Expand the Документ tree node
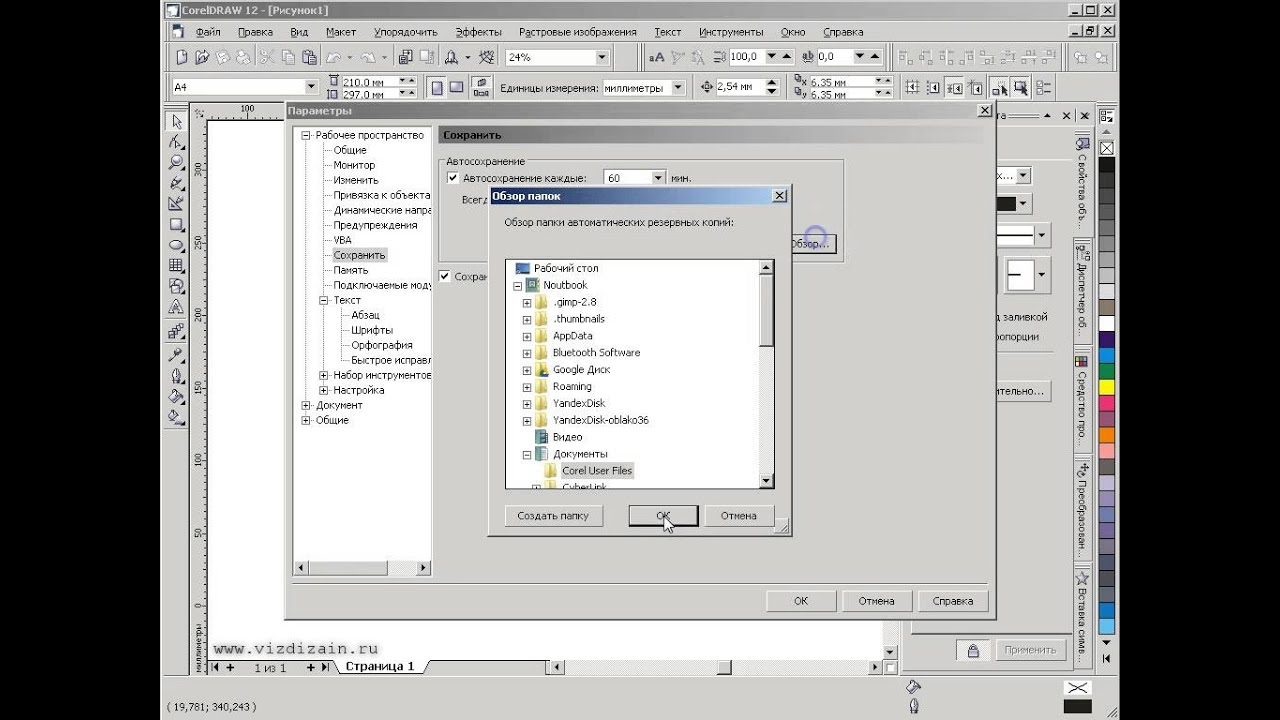Image resolution: width=1280 pixels, height=720 pixels. click(x=306, y=405)
